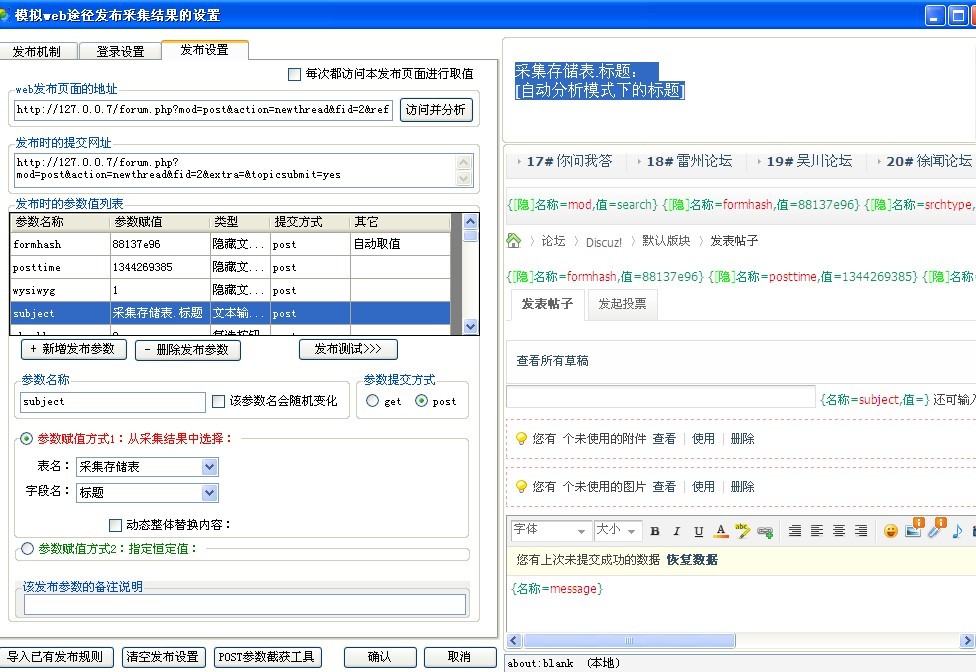Click the insert link chain icon
Image resolution: width=976 pixels, height=672 pixels.
765,531
